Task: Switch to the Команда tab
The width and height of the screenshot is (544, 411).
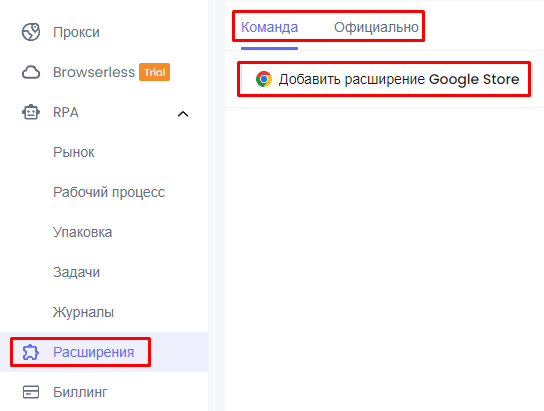Action: pos(270,27)
